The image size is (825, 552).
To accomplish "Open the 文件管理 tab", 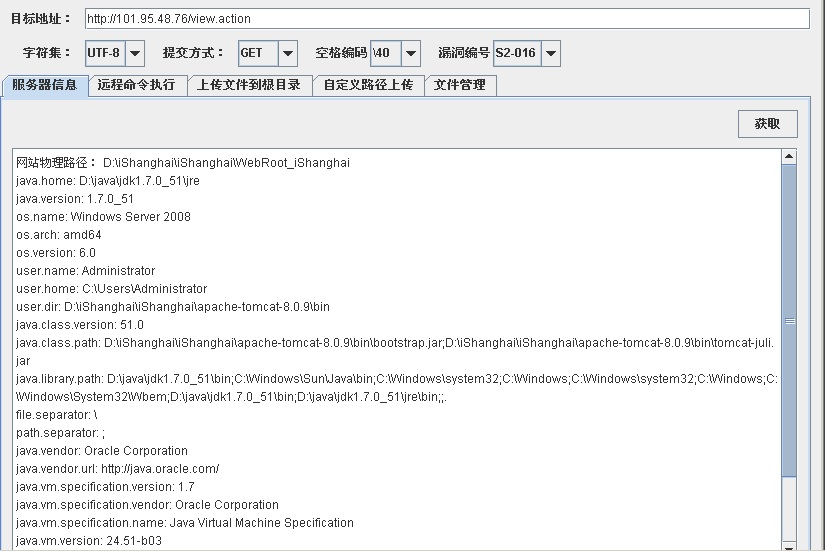I will 460,85.
